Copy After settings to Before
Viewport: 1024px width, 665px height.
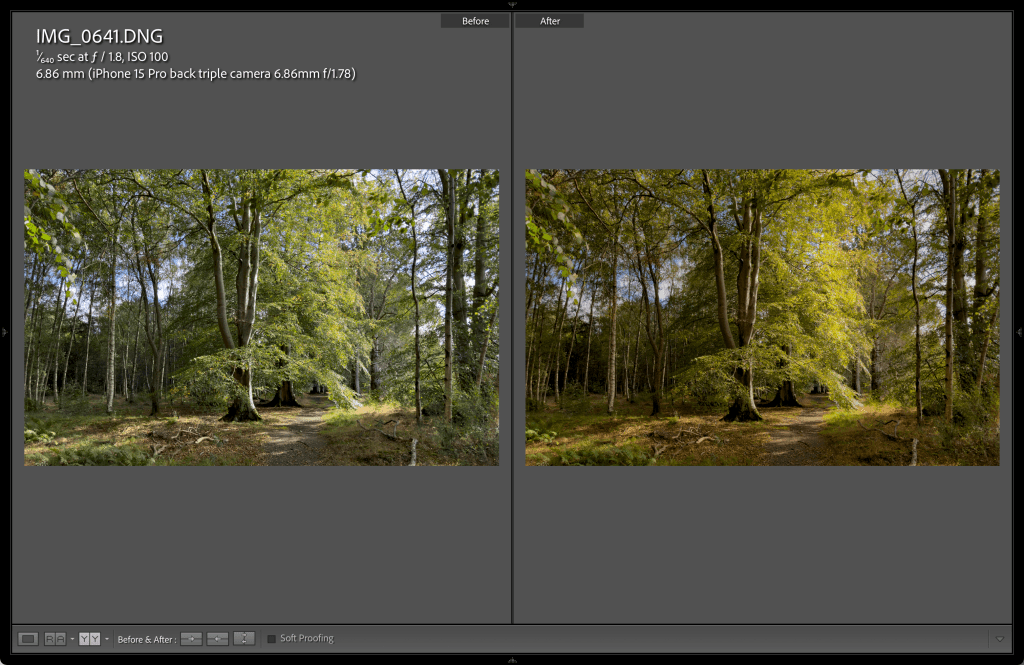(x=217, y=638)
